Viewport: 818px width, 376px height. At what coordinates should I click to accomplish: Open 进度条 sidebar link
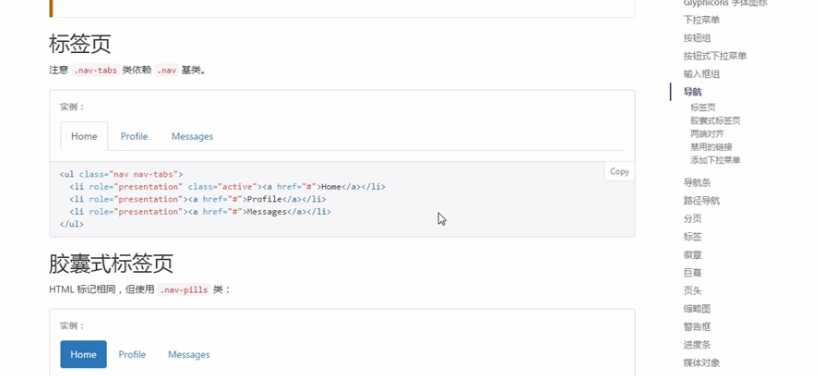[697, 345]
